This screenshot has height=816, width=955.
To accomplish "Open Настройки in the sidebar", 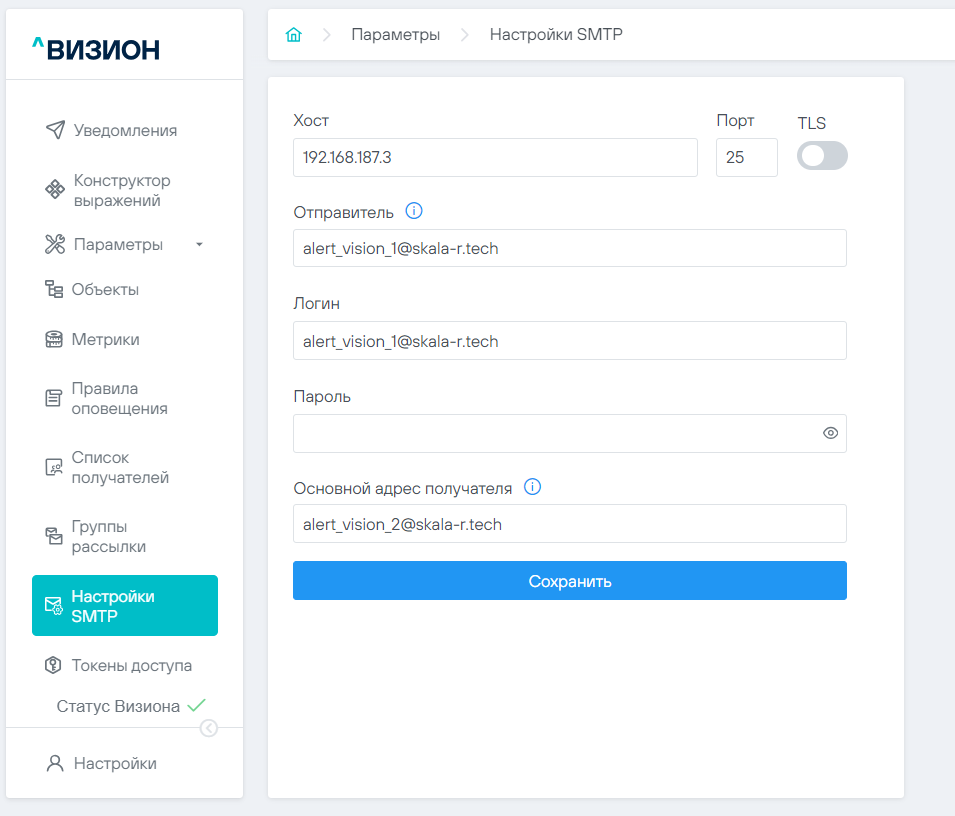I will pyautogui.click(x=114, y=763).
